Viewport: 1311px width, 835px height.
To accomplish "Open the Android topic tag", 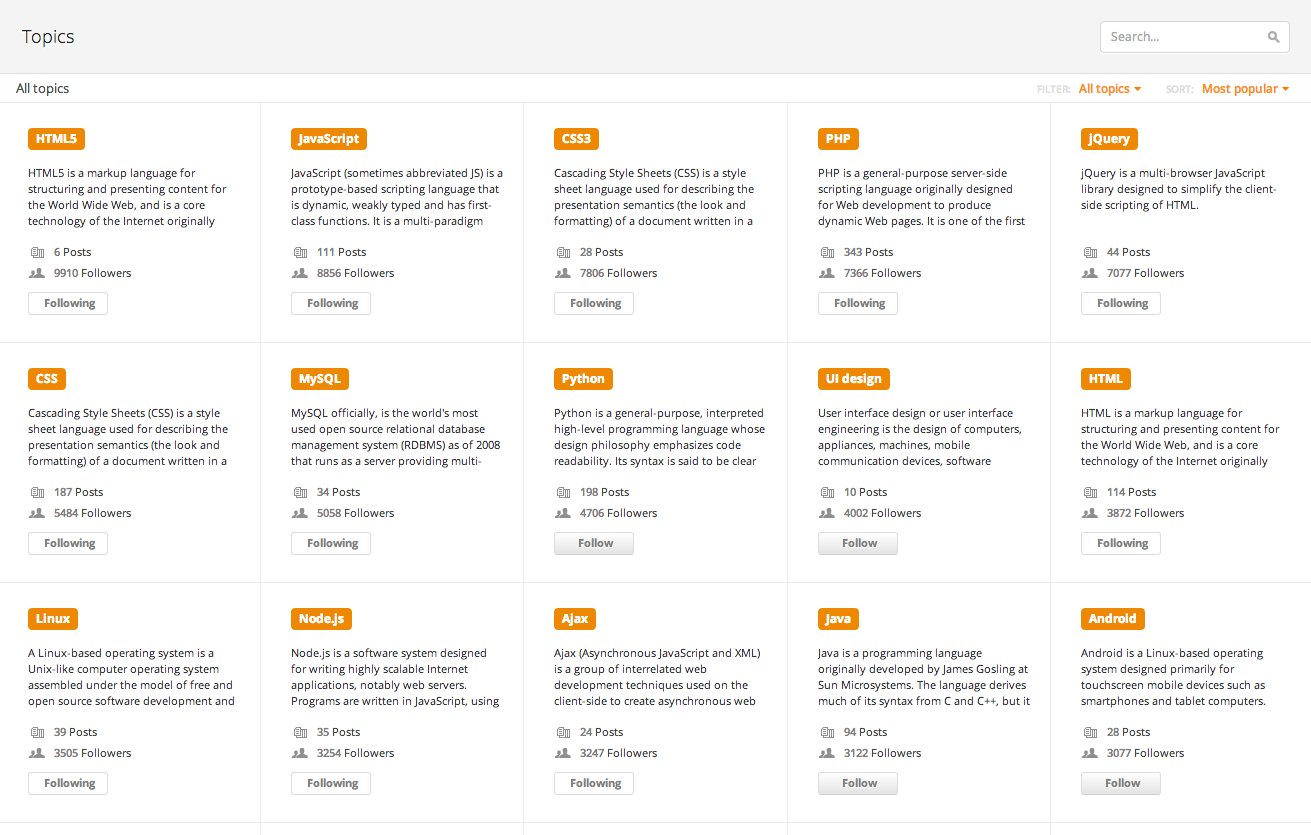I will pyautogui.click(x=1113, y=619).
